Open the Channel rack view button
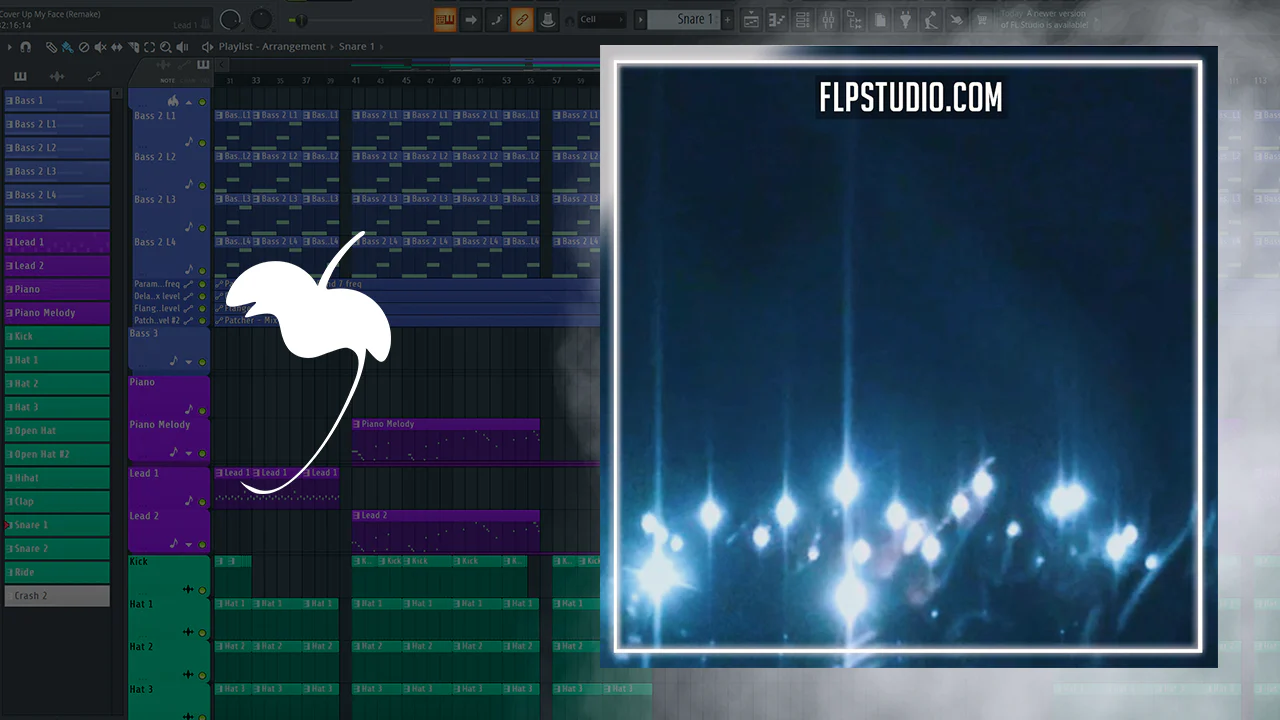The width and height of the screenshot is (1280, 720). click(x=803, y=19)
